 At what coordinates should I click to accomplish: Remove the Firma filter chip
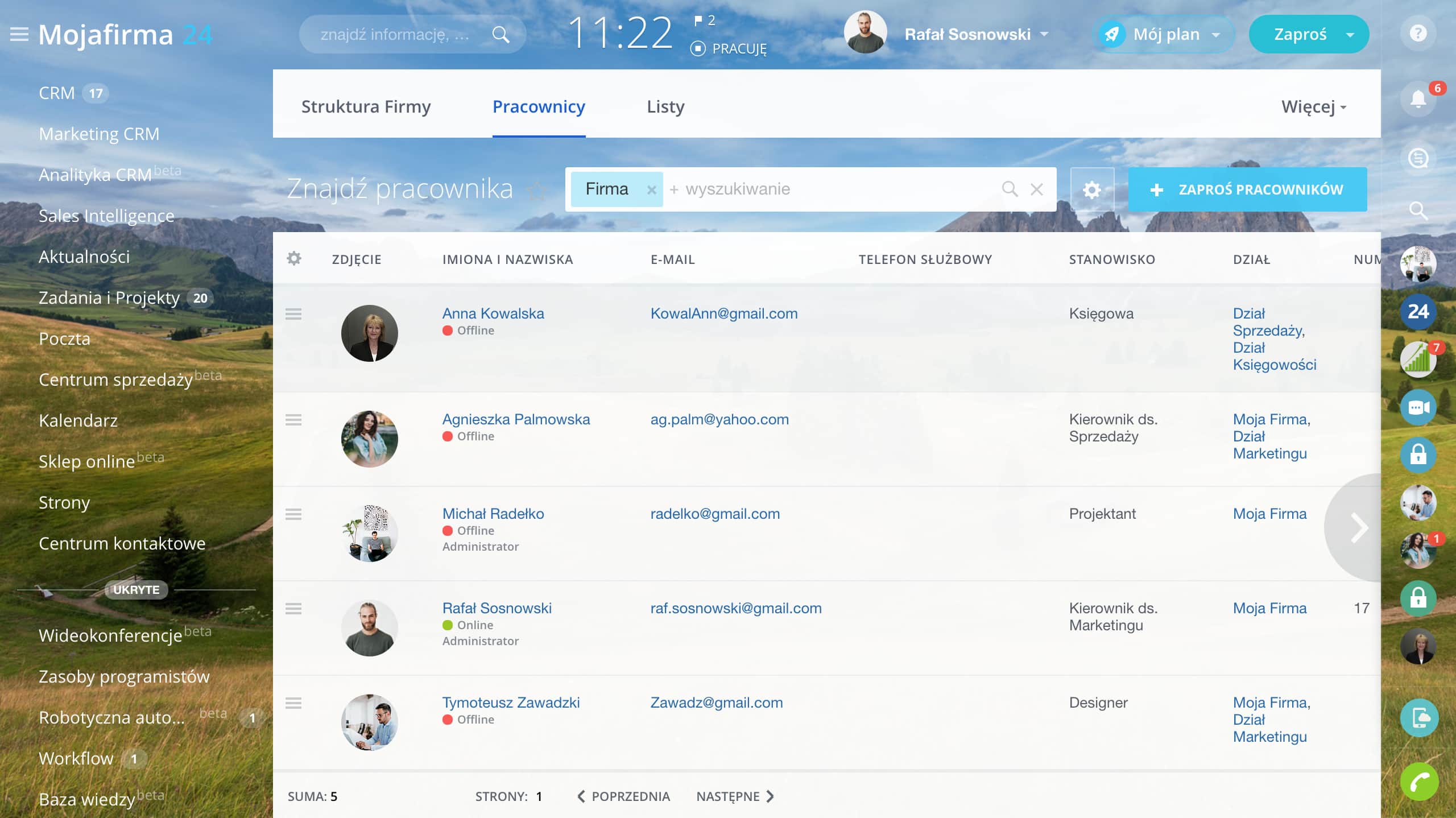651,190
